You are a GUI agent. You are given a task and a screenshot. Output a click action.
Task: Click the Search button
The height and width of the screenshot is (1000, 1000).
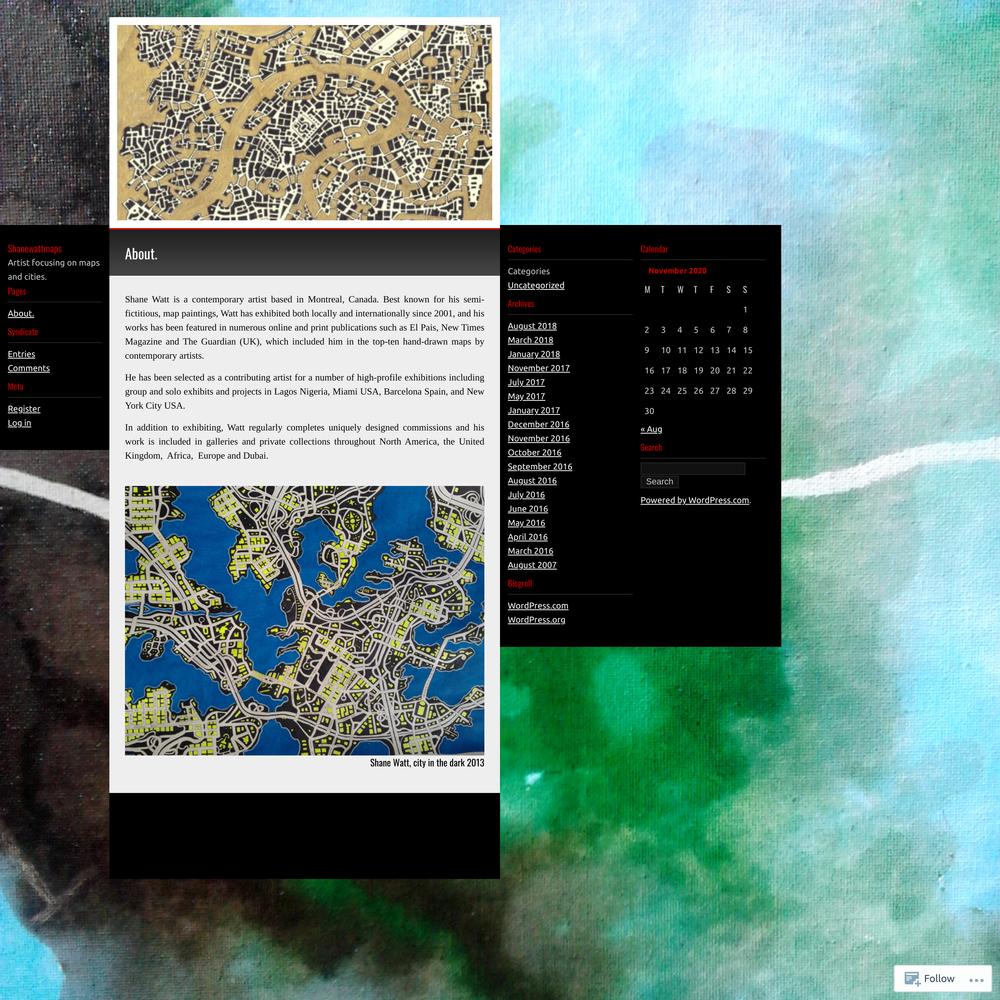coord(659,482)
